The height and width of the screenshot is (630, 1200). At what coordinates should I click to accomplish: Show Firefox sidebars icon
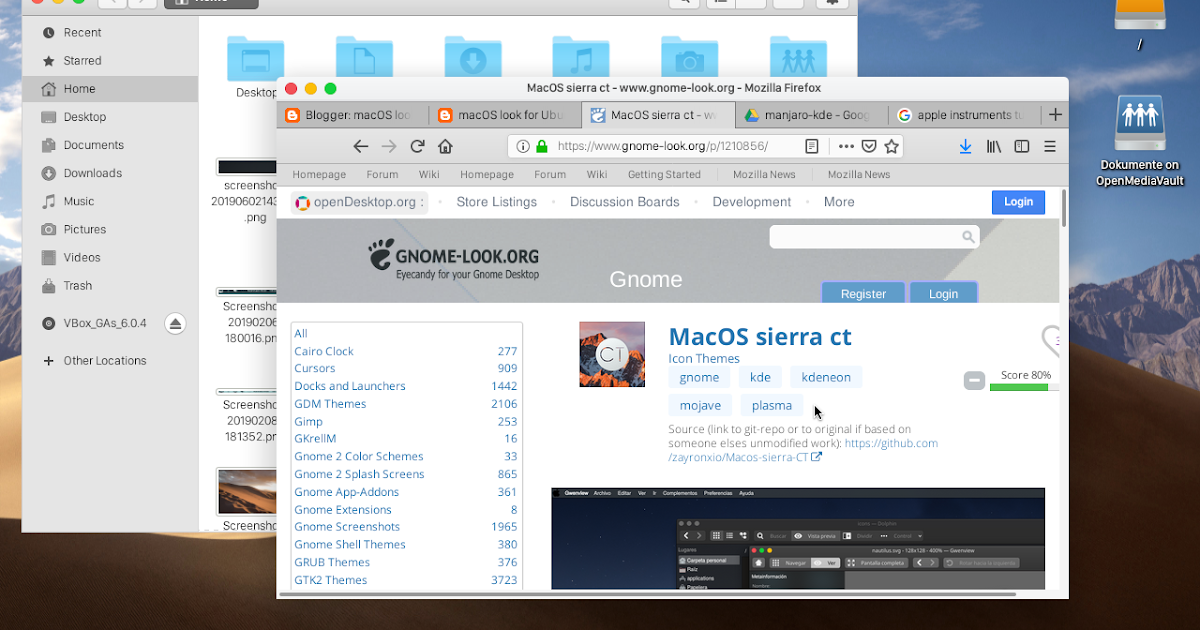point(1022,146)
